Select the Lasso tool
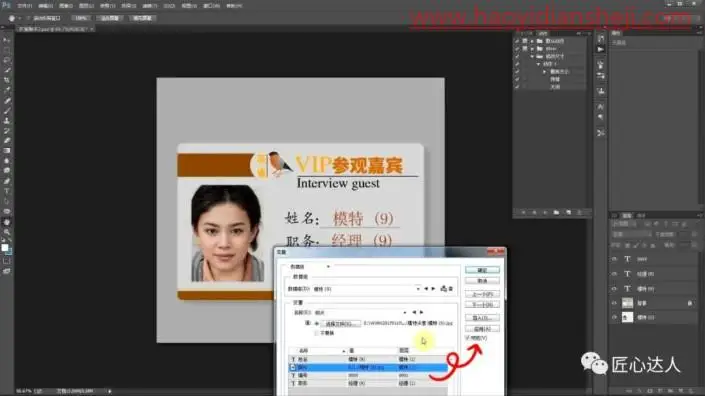705x396 pixels. click(x=7, y=60)
